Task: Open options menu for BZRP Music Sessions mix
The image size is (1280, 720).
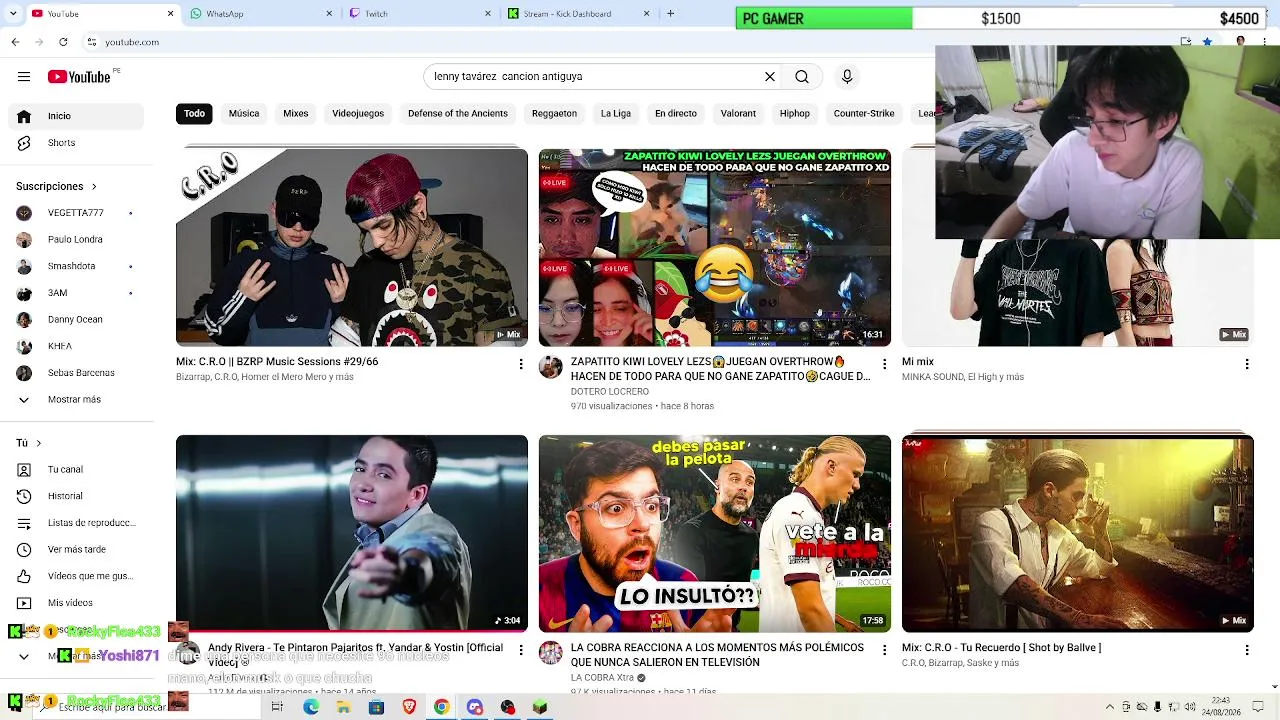Action: pyautogui.click(x=521, y=364)
